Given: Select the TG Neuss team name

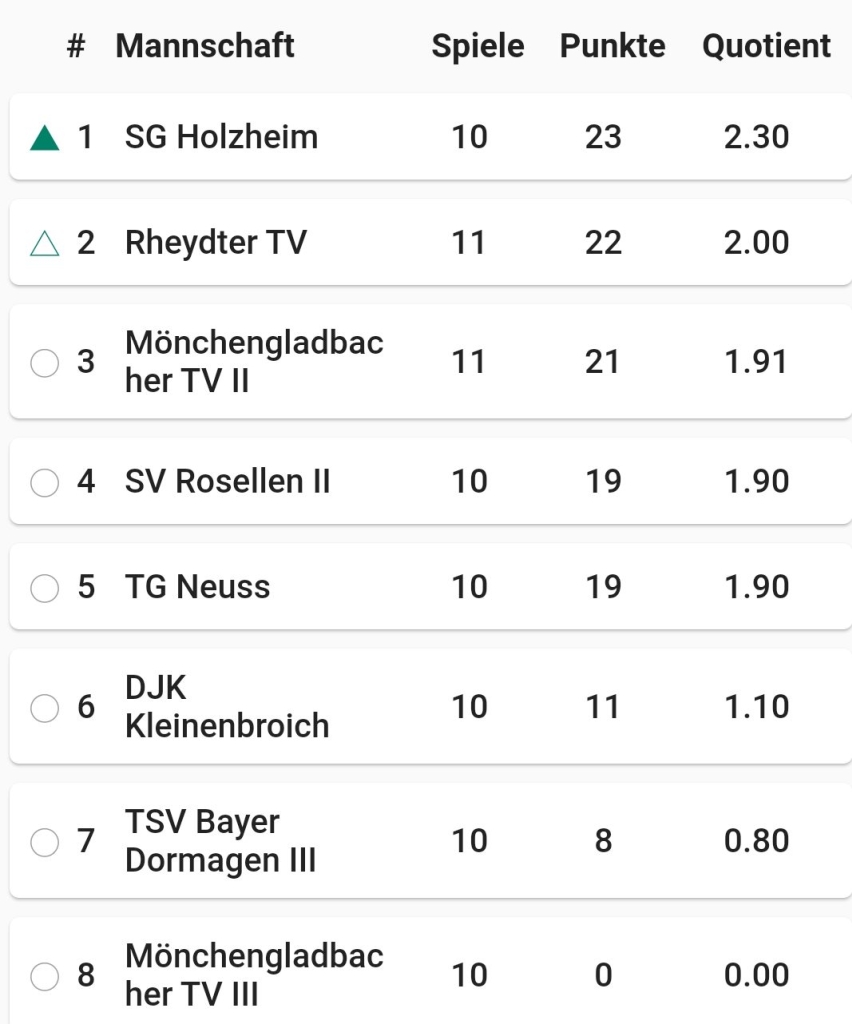Looking at the screenshot, I should pos(197,586).
